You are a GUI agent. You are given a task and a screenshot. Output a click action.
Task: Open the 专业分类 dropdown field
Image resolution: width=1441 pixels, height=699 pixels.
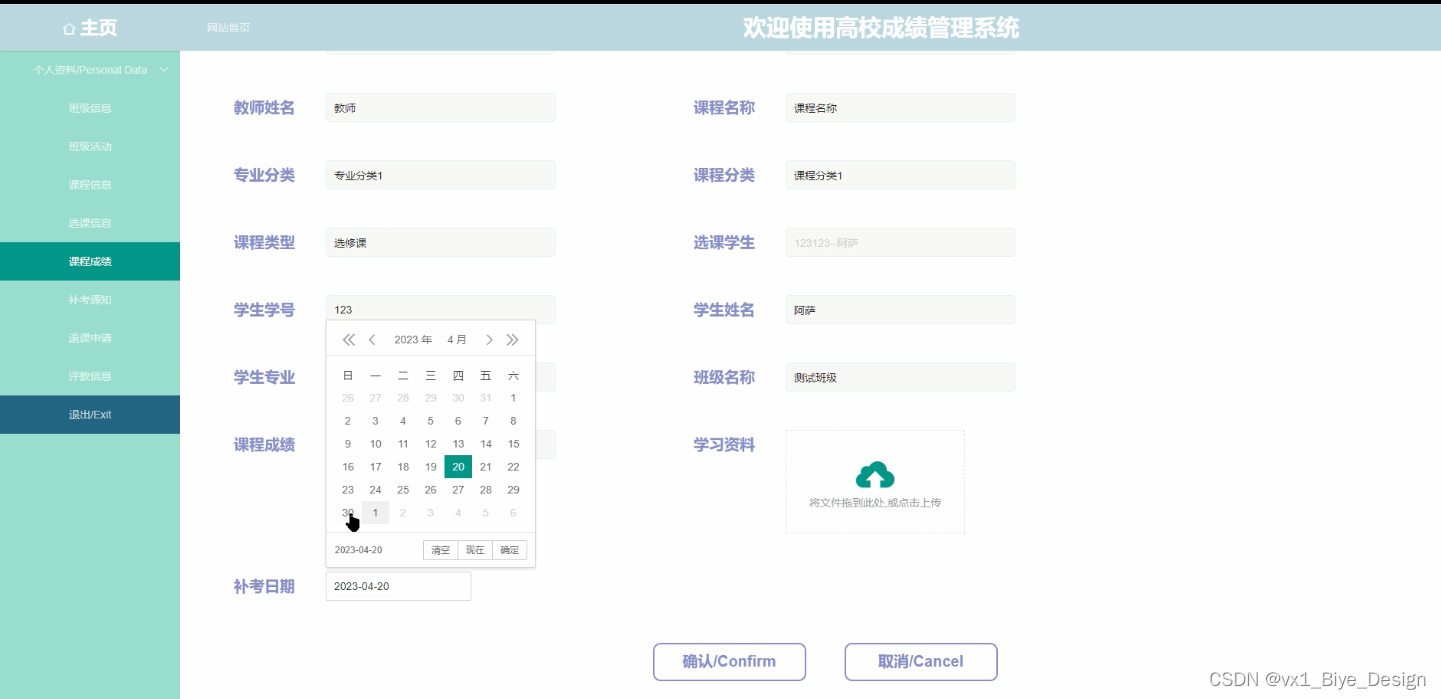click(x=440, y=174)
